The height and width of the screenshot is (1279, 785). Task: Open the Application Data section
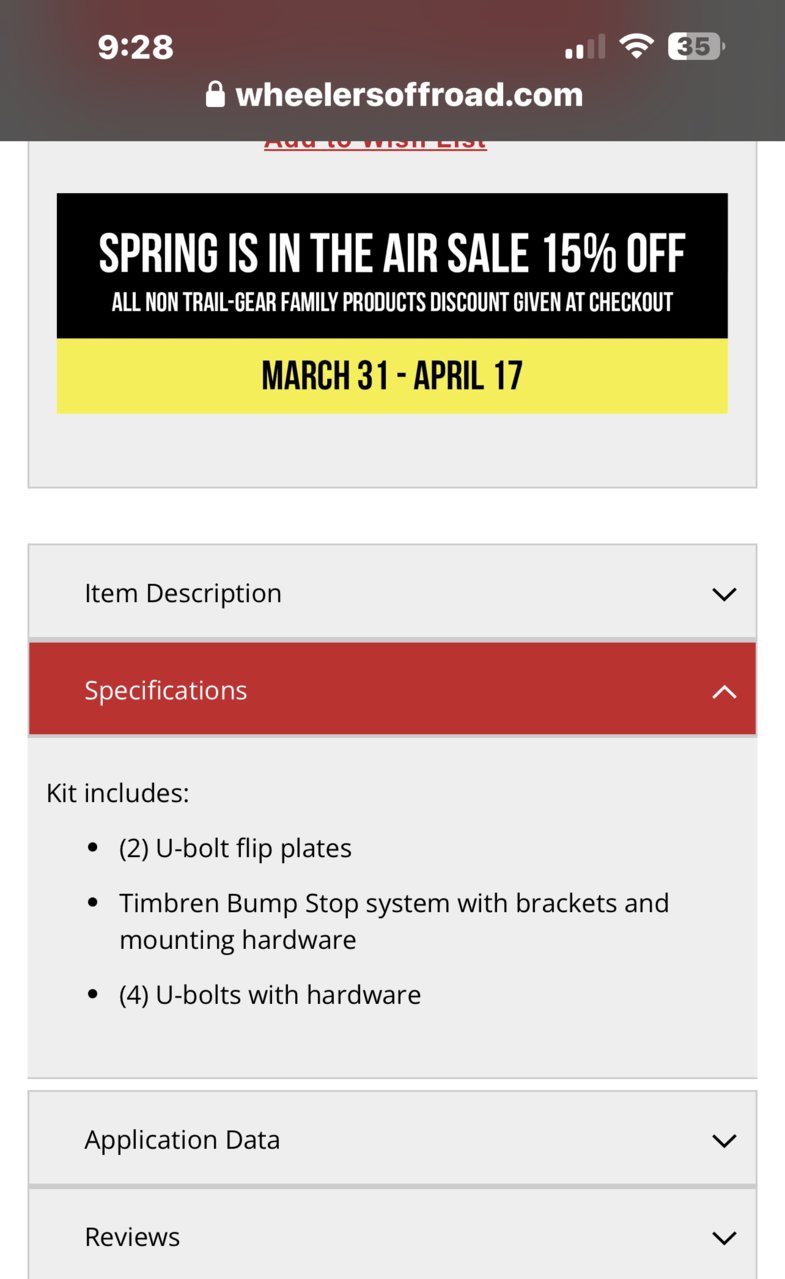[392, 1139]
